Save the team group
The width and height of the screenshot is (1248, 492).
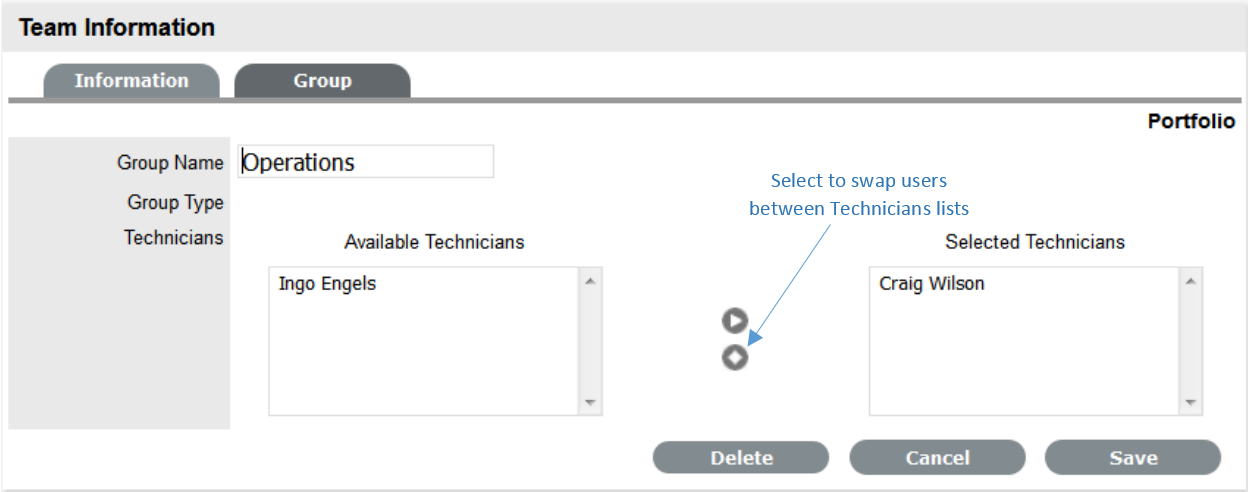1133,458
